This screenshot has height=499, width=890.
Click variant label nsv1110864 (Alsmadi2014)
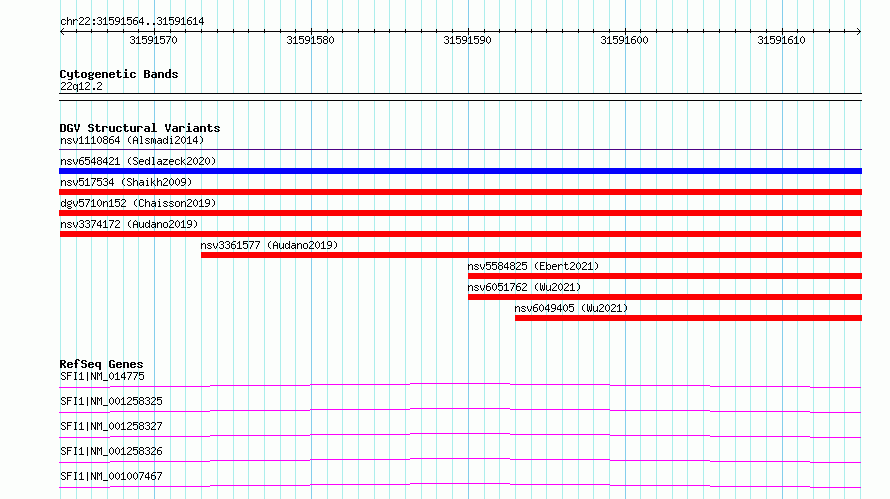132,140
